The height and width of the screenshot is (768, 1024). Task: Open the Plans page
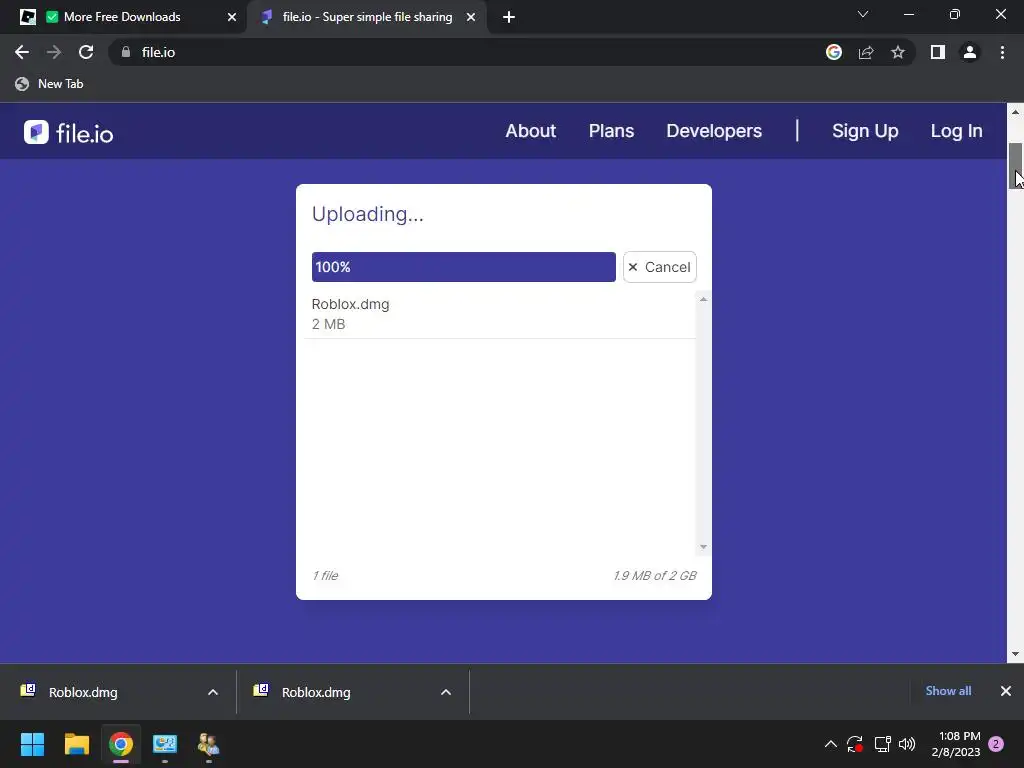611,131
